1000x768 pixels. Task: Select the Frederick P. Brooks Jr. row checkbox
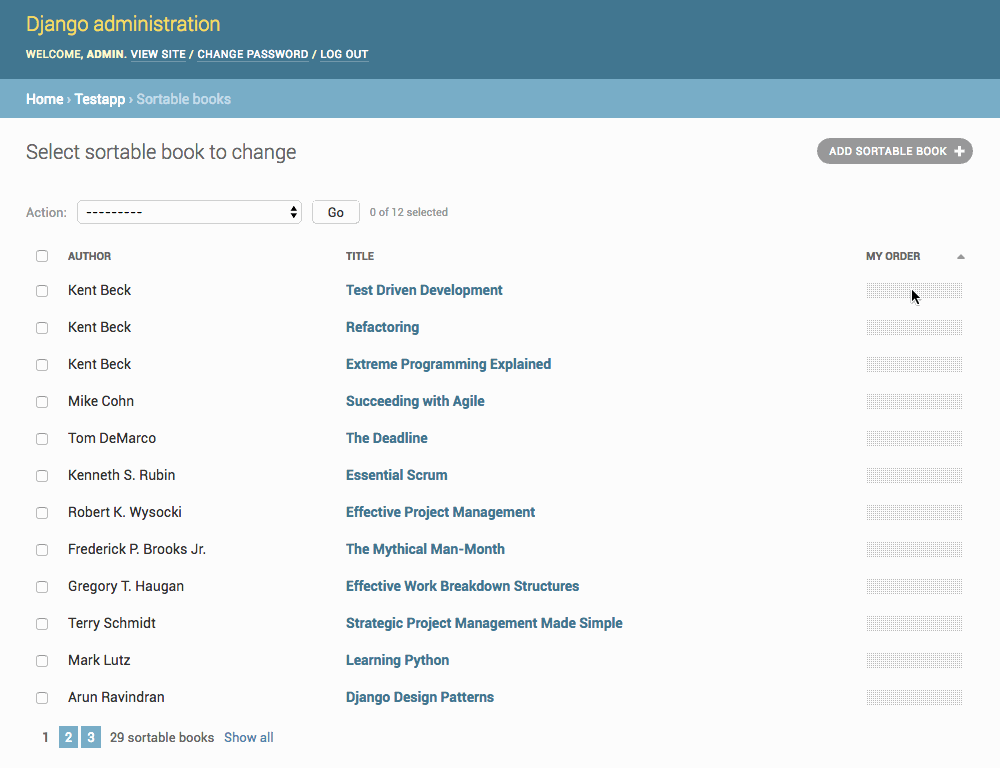pyautogui.click(x=42, y=550)
